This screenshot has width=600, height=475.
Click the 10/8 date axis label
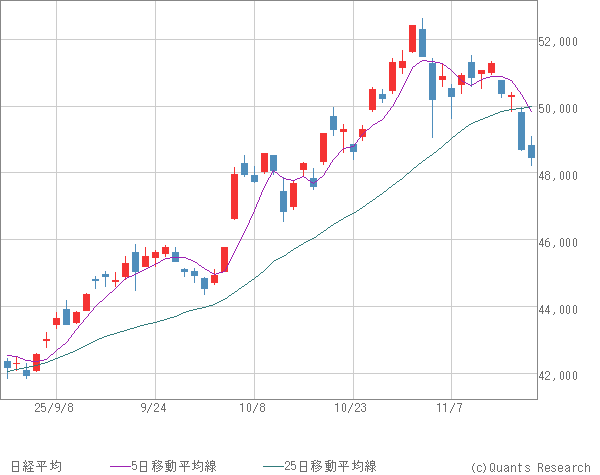pos(253,408)
